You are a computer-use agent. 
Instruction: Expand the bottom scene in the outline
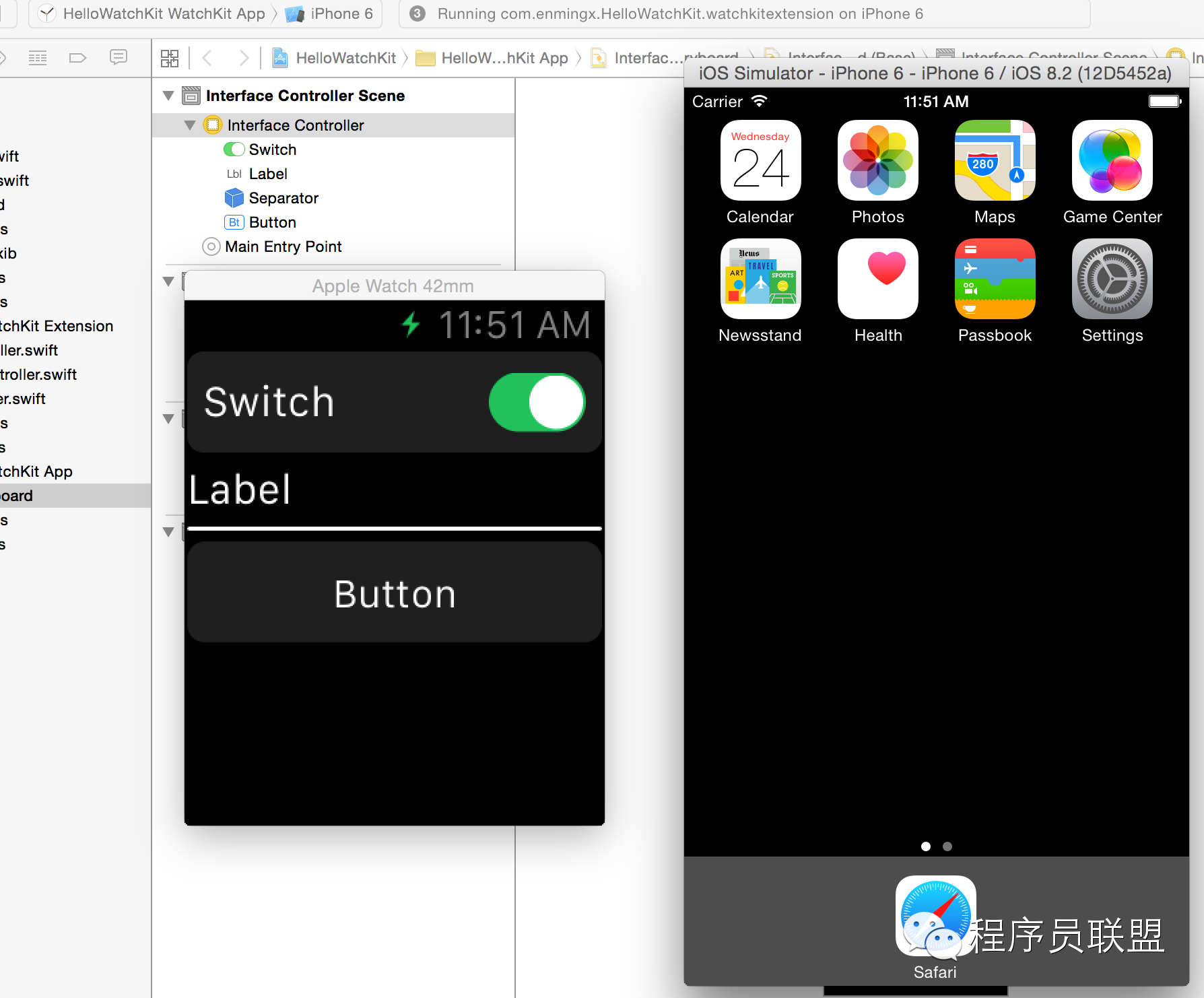pyautogui.click(x=168, y=532)
